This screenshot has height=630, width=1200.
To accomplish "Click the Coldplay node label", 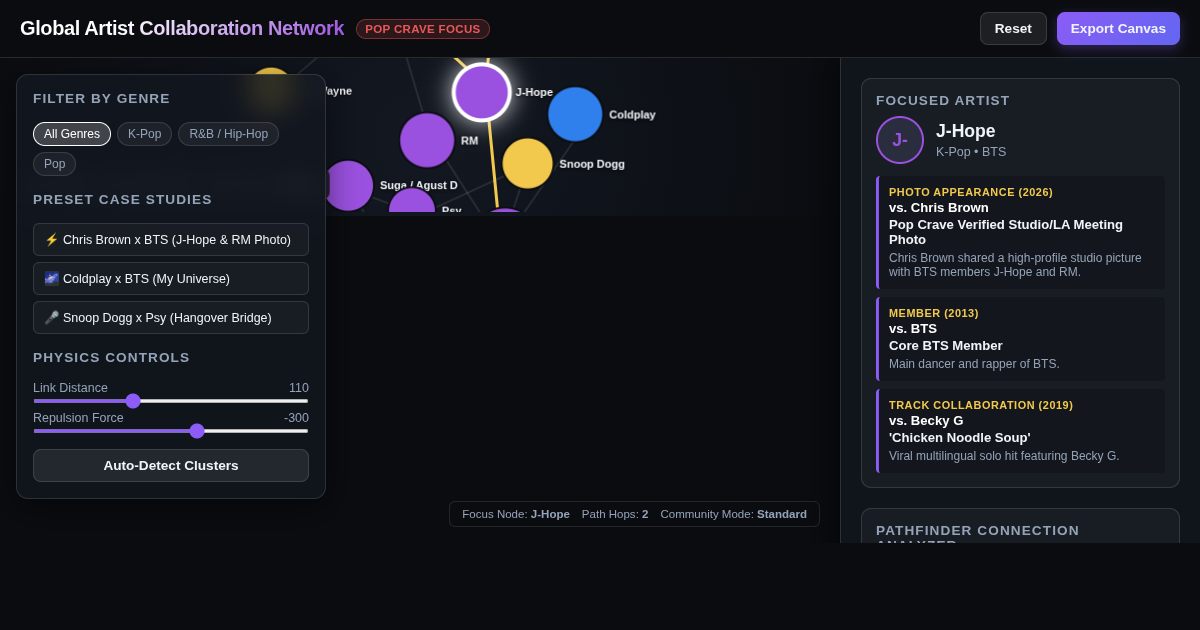I will (x=632, y=114).
